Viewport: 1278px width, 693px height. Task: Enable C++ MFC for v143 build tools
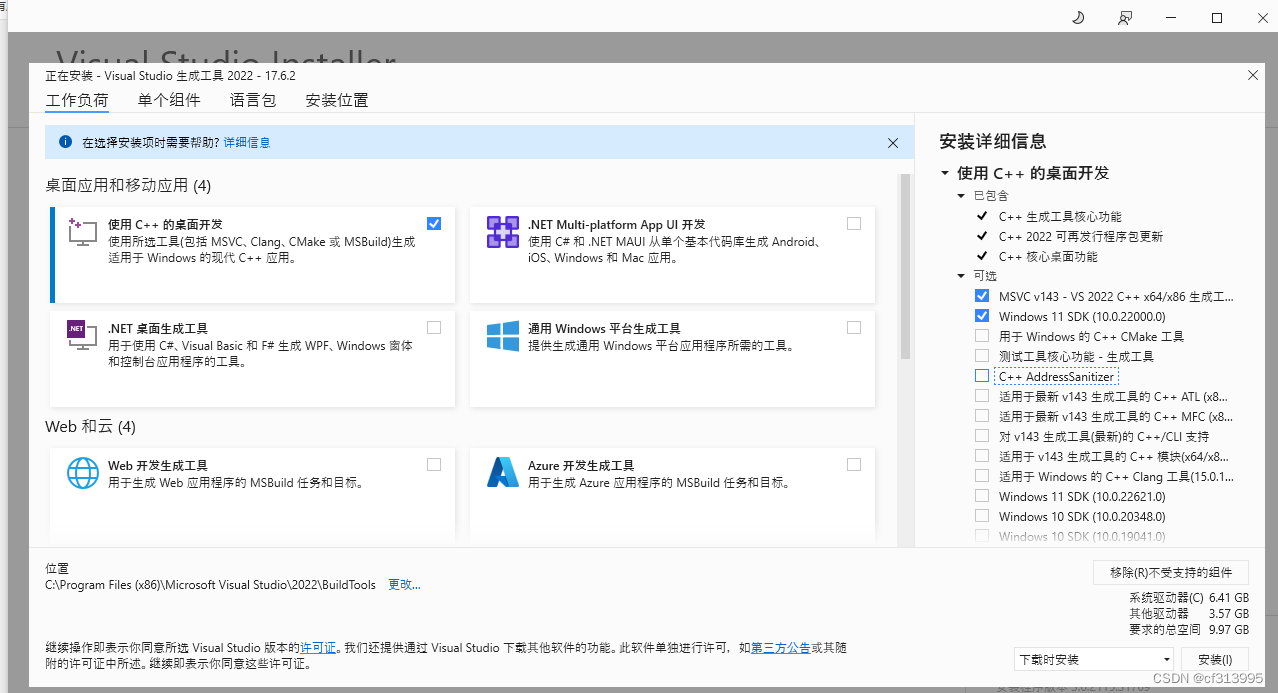click(x=981, y=416)
